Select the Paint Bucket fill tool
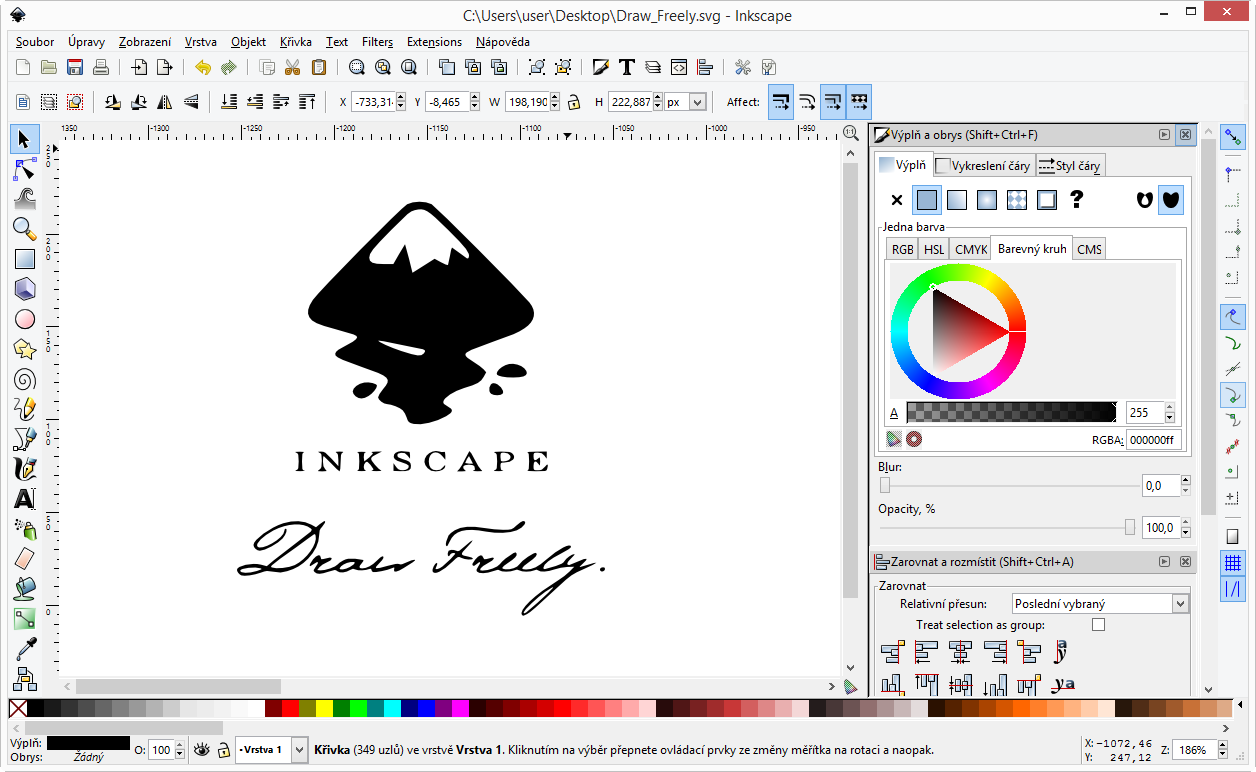 coord(25,589)
